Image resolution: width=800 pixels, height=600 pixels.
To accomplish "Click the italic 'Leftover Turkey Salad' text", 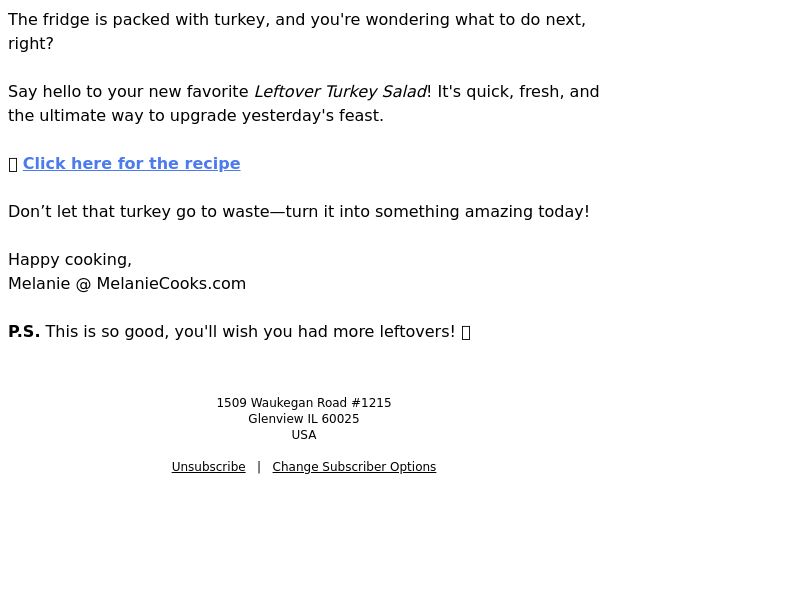I will pyautogui.click(x=340, y=92).
